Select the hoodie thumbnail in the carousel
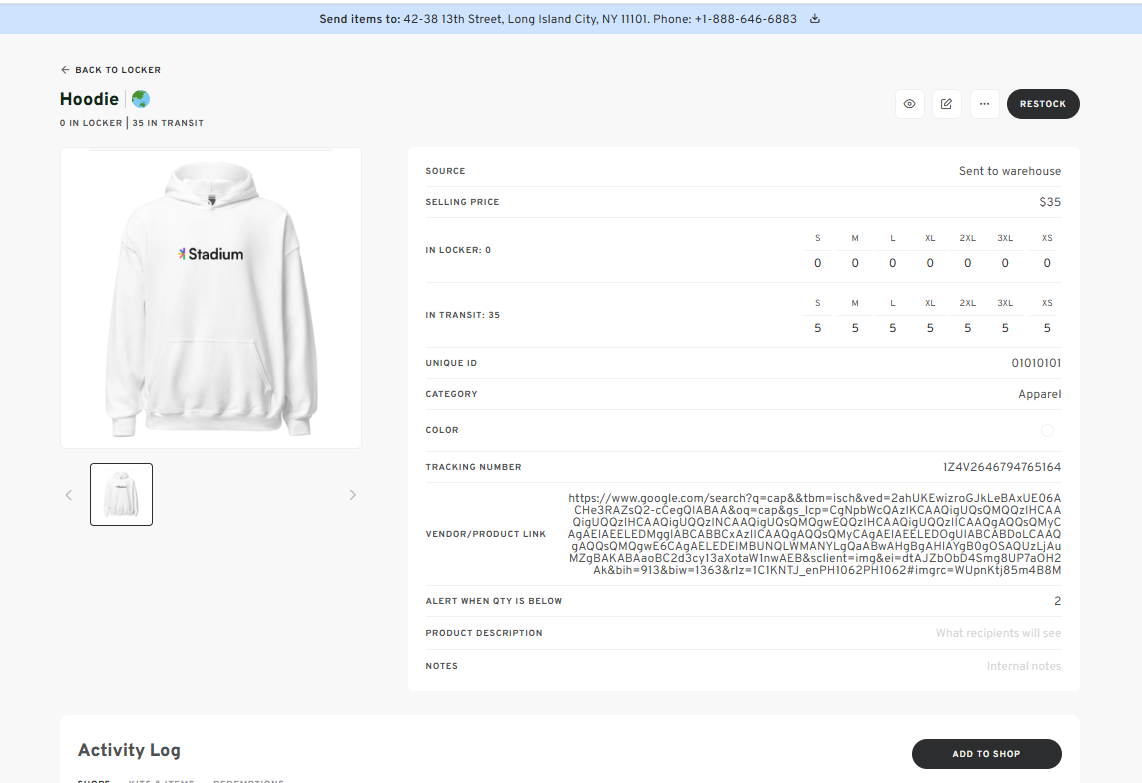 (x=122, y=495)
